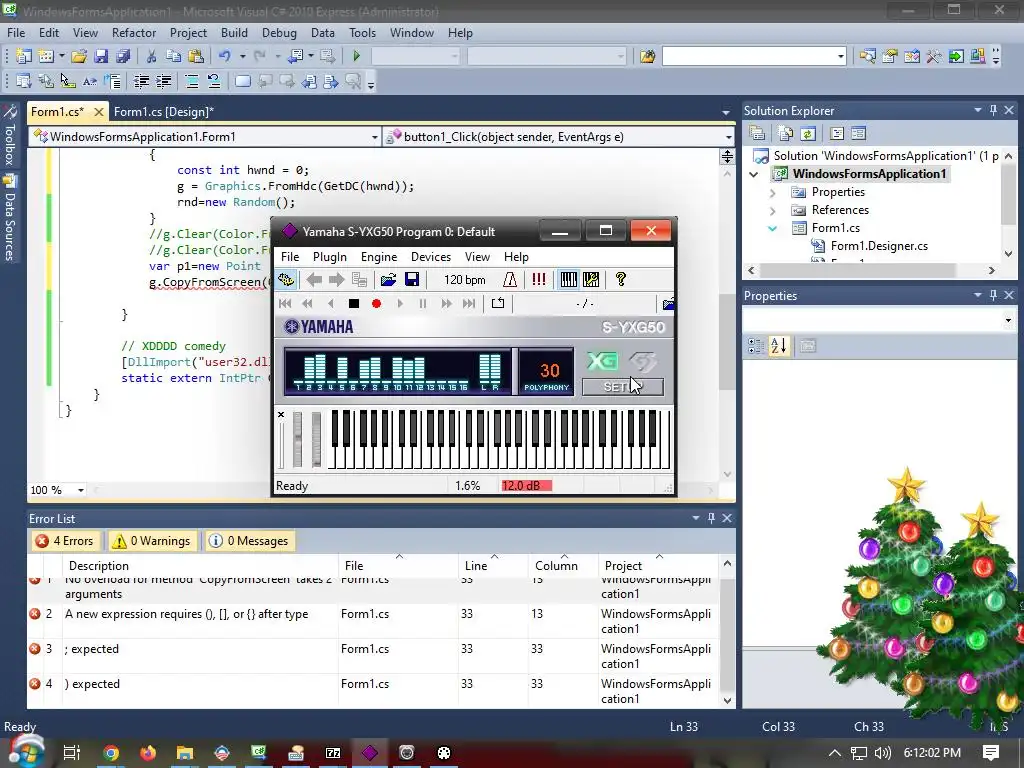Open the Devices menu
Image resolution: width=1024 pixels, height=768 pixels.
click(430, 257)
